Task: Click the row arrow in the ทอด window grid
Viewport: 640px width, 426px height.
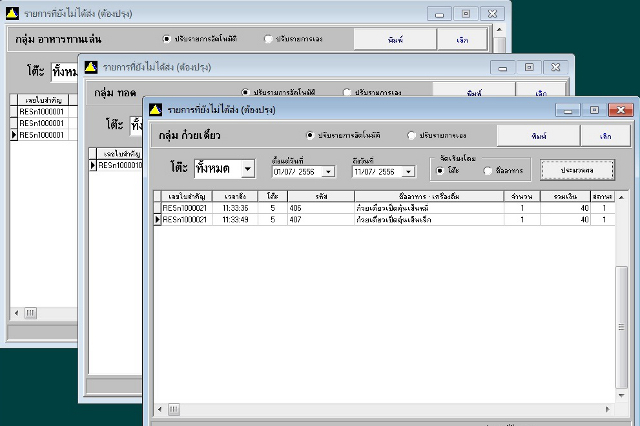Action: pyautogui.click(x=93, y=165)
